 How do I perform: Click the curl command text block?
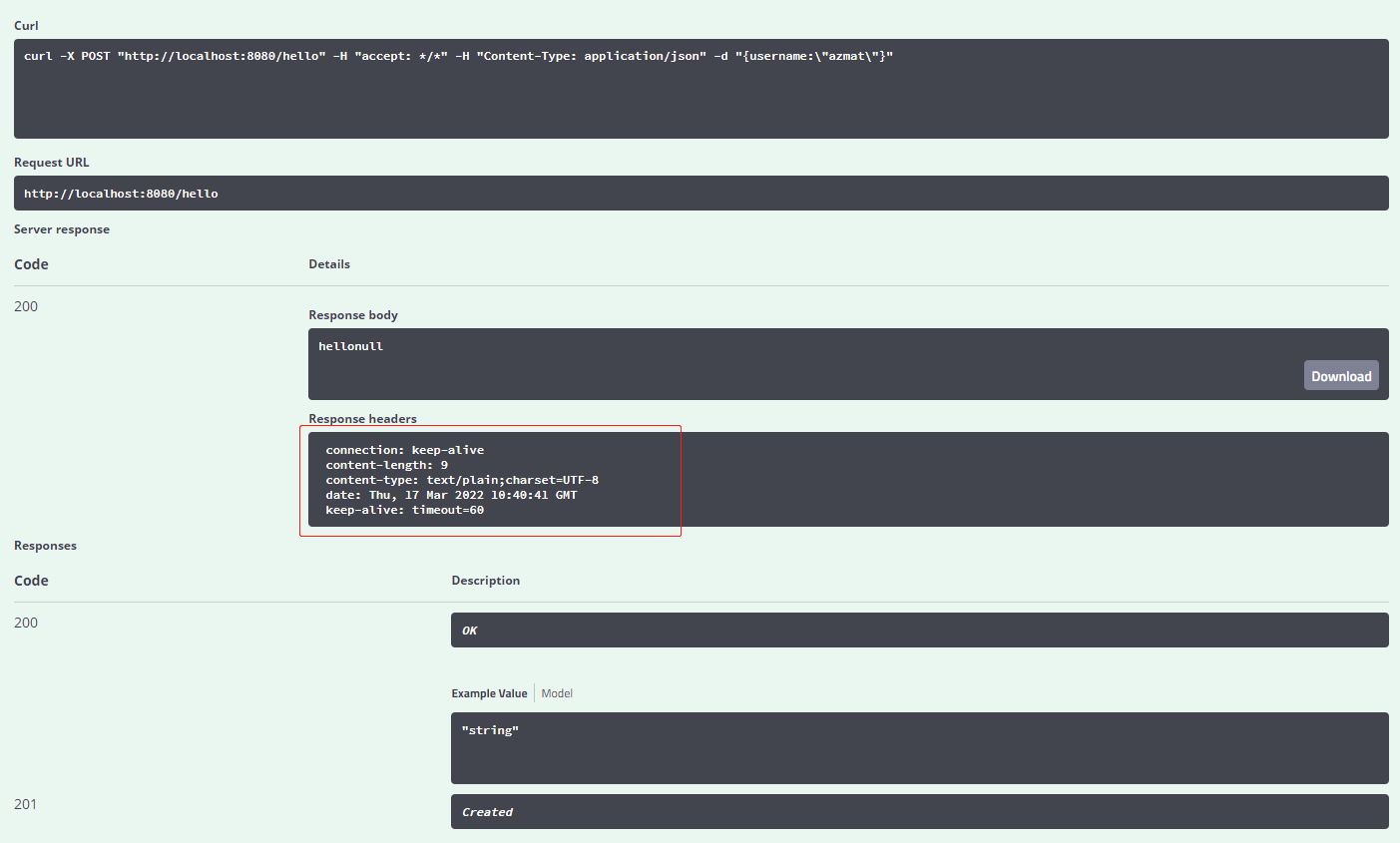pos(701,89)
